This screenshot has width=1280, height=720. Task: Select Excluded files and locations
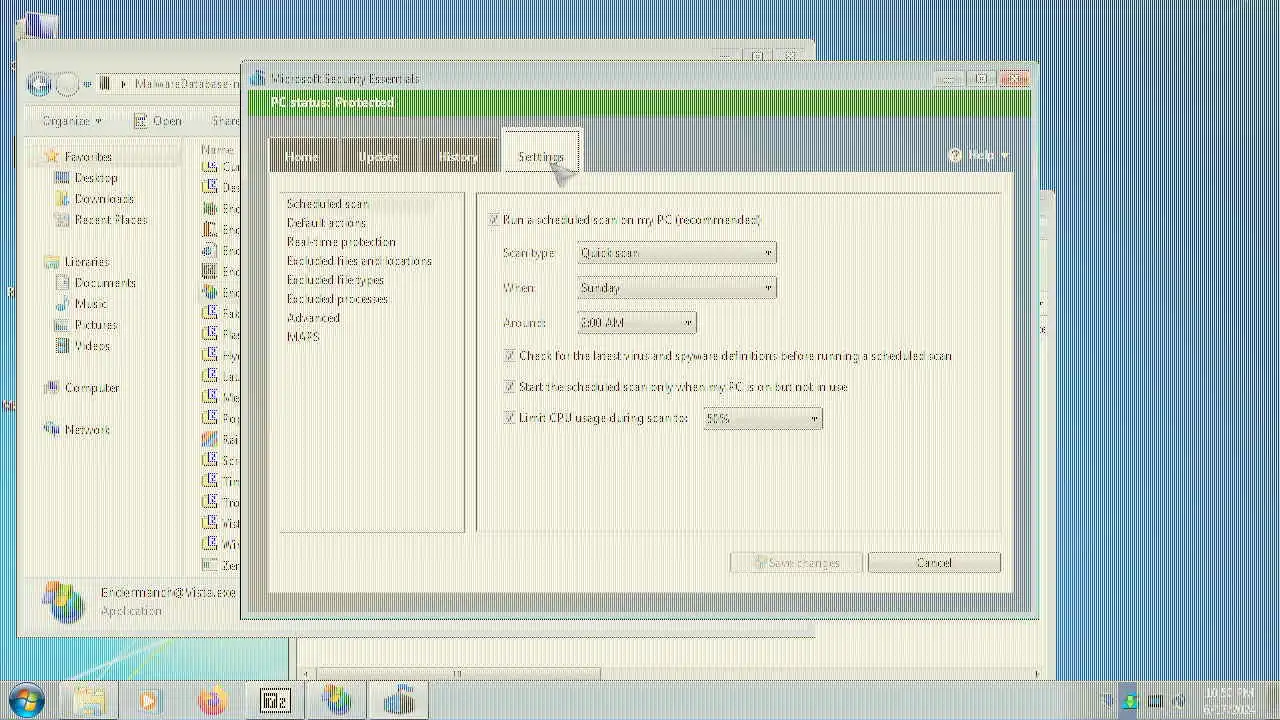[x=359, y=261]
